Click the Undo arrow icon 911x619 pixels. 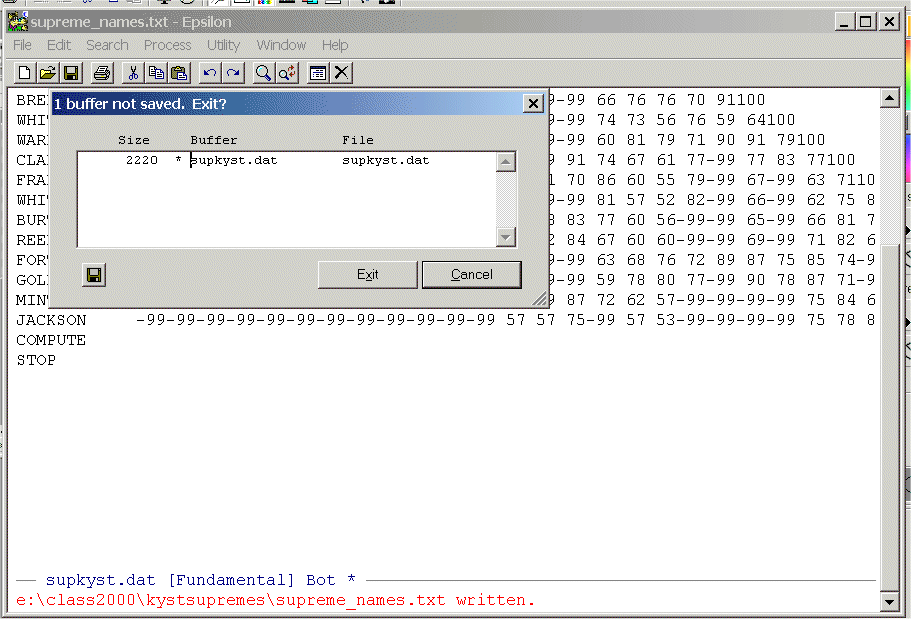209,72
